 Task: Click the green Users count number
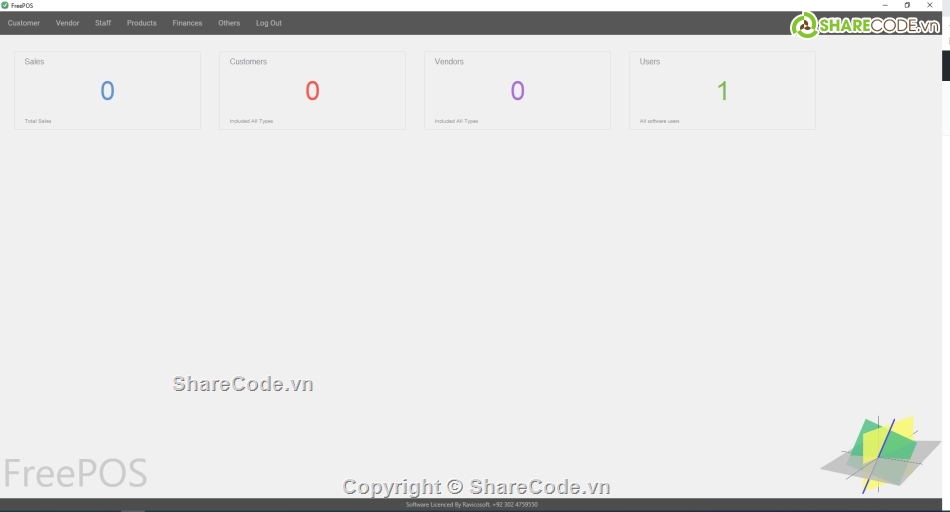click(x=722, y=91)
